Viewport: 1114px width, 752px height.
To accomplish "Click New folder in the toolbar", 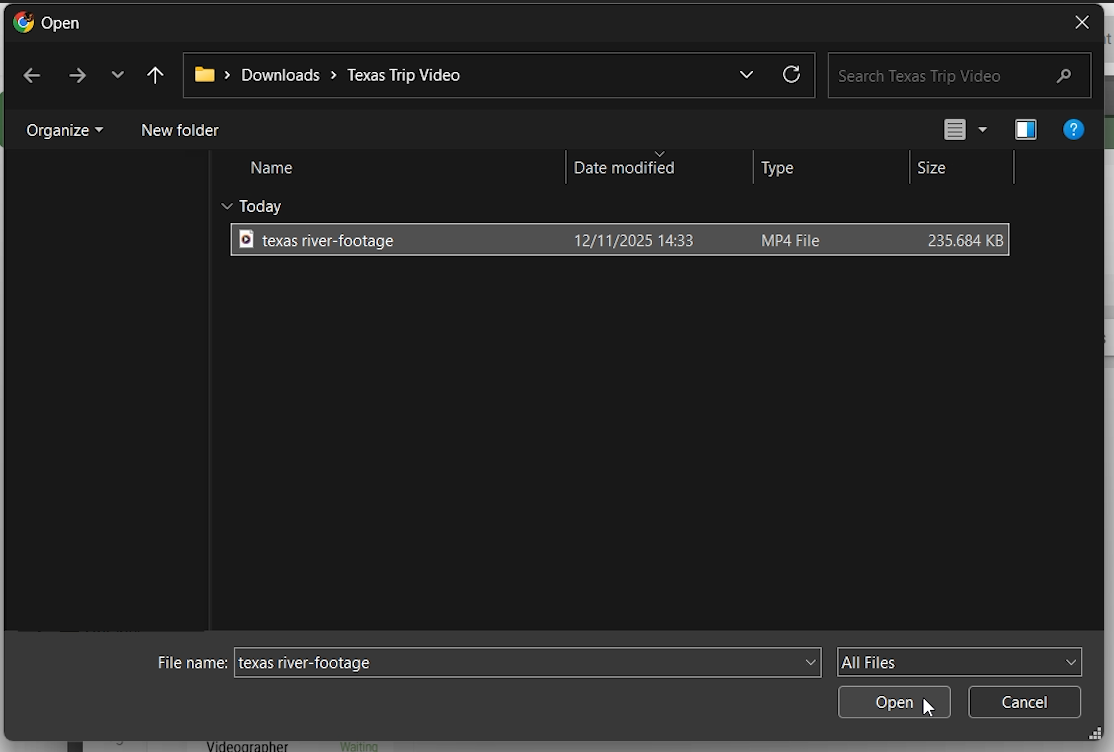I will (x=180, y=130).
